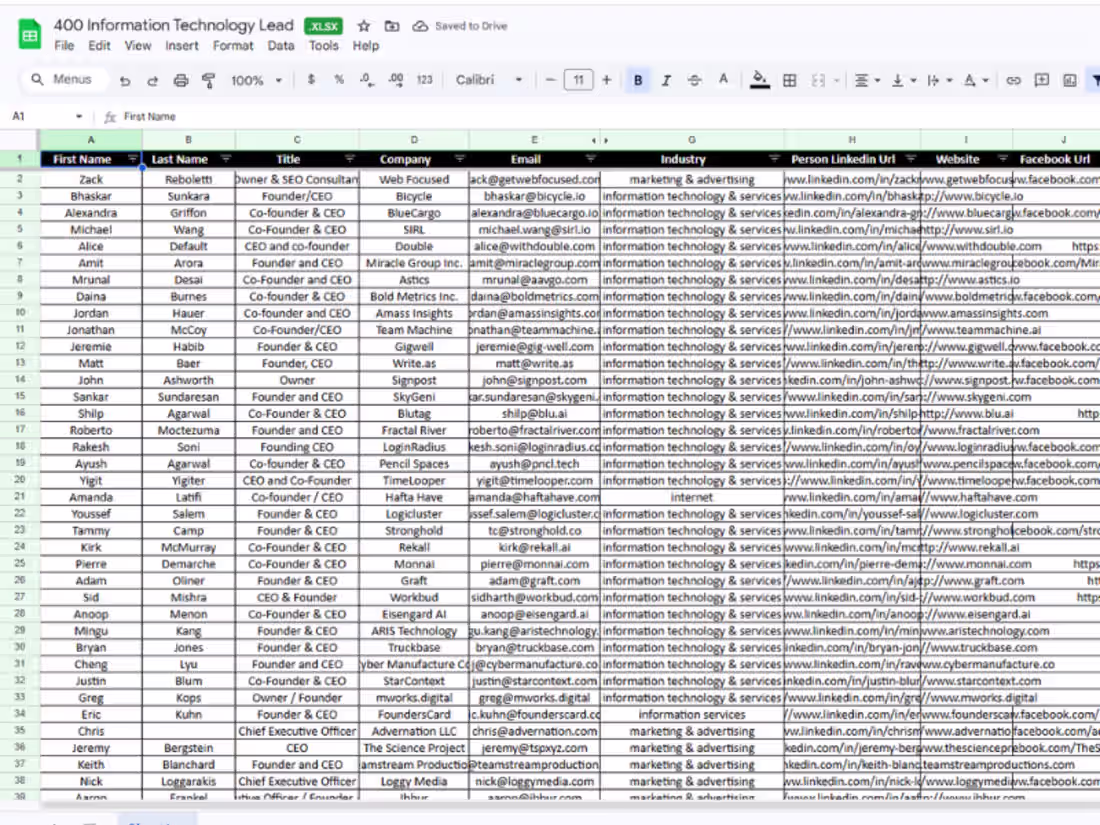Toggle strikethrough formatting
This screenshot has width=1100, height=825.
[x=695, y=80]
